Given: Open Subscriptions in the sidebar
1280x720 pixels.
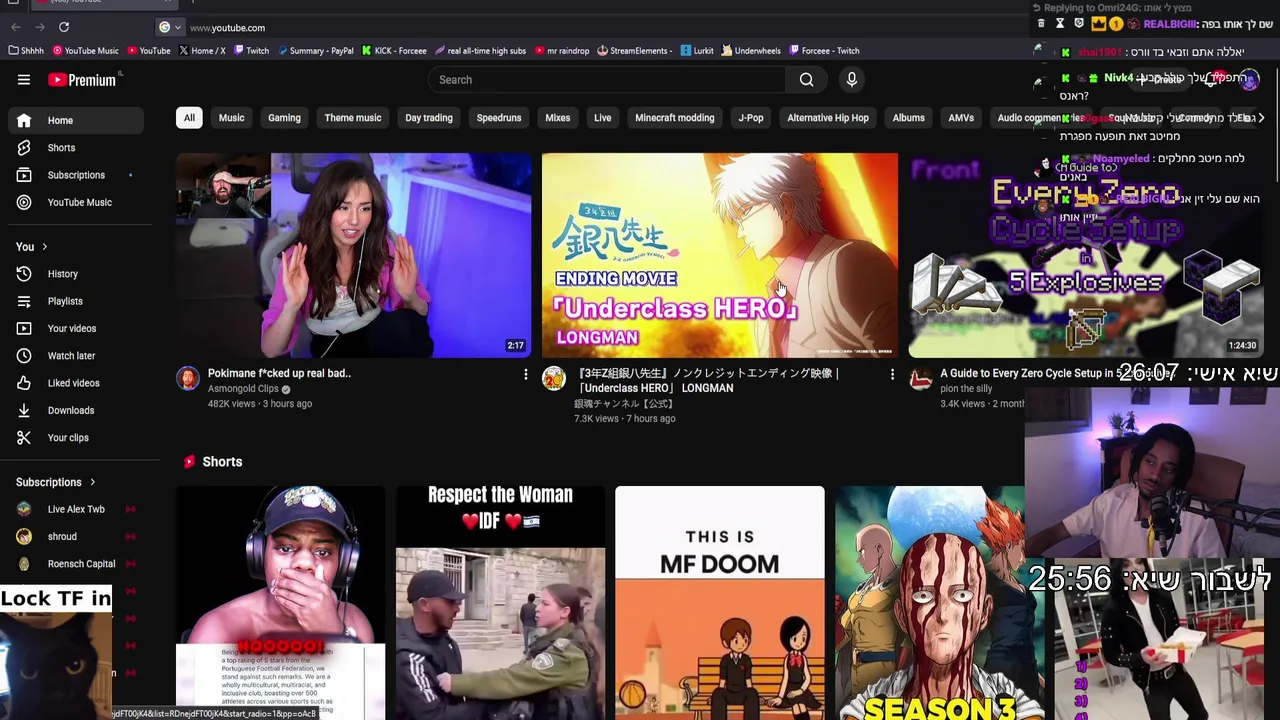Looking at the screenshot, I should (x=76, y=175).
